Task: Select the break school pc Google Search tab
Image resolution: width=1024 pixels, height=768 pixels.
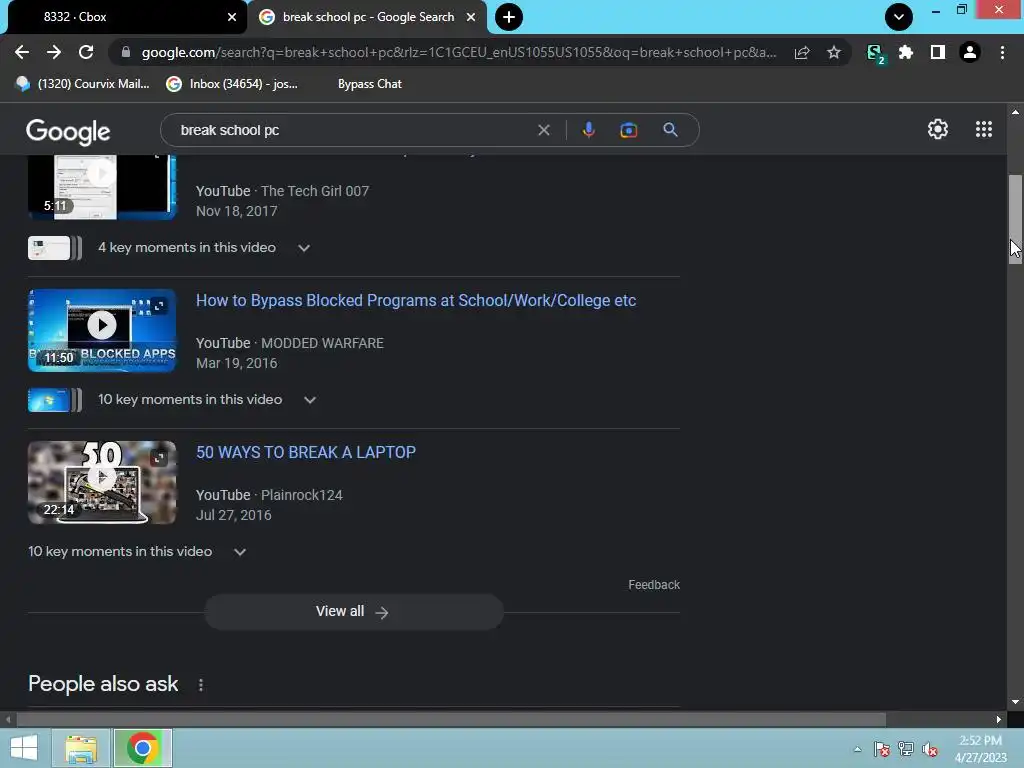Action: point(368,17)
